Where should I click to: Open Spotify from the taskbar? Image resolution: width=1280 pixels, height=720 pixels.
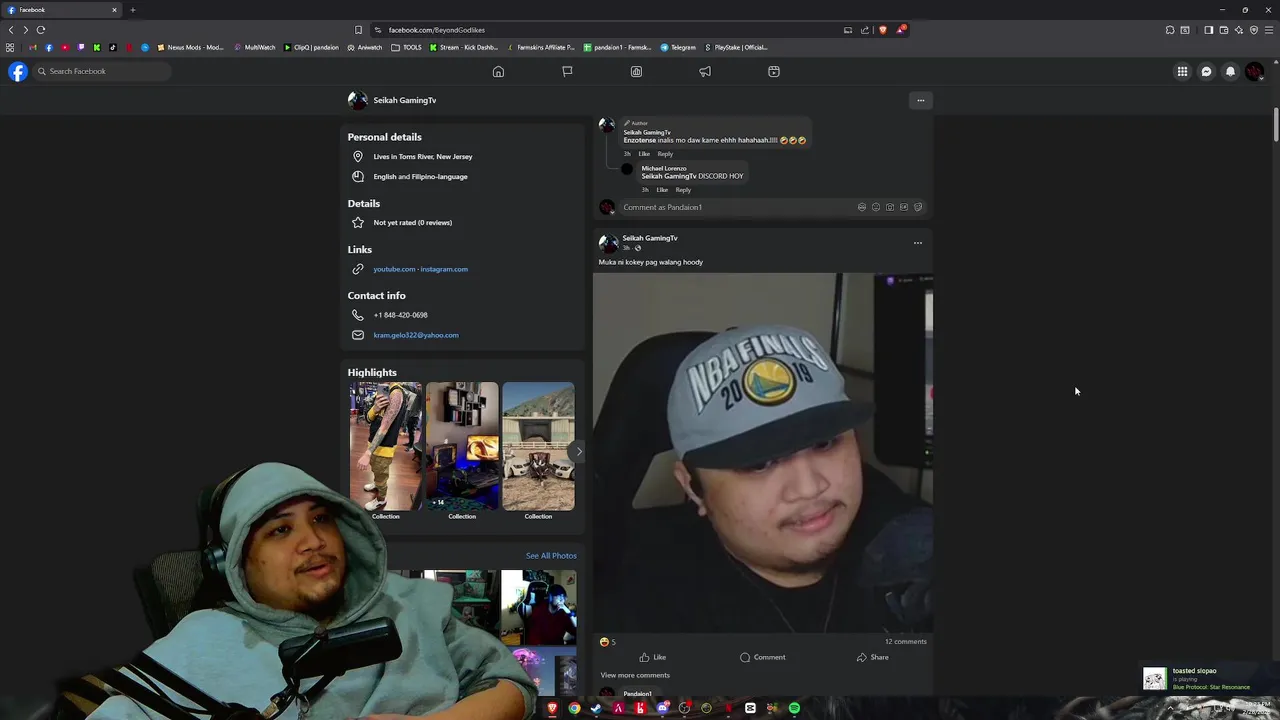[x=794, y=708]
